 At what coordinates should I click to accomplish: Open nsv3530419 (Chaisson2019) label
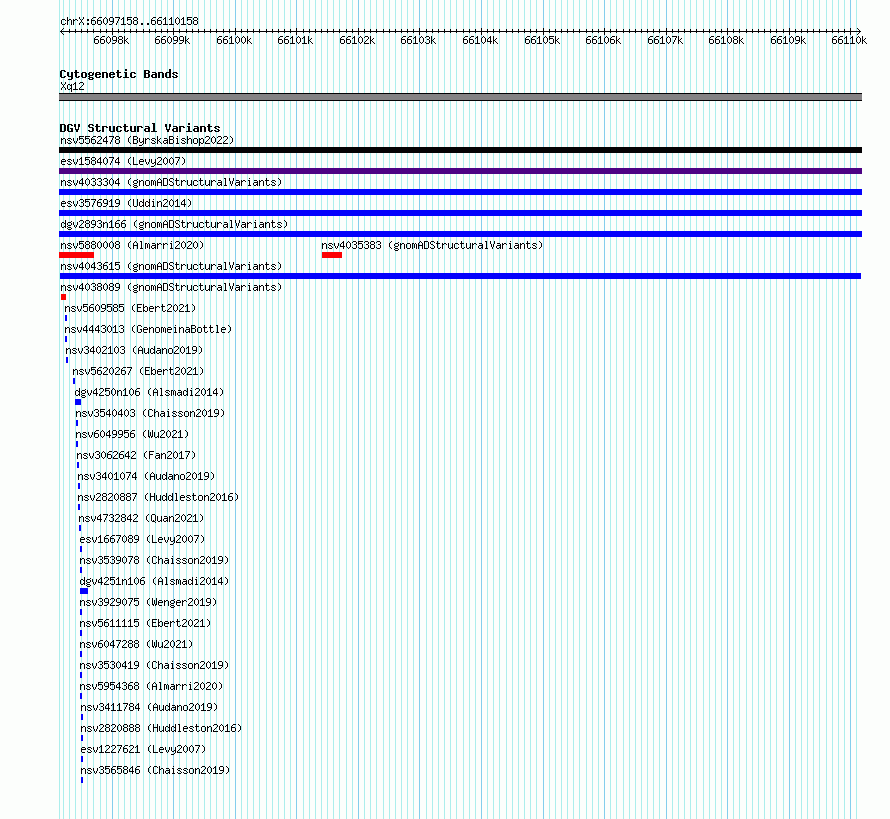(x=154, y=665)
